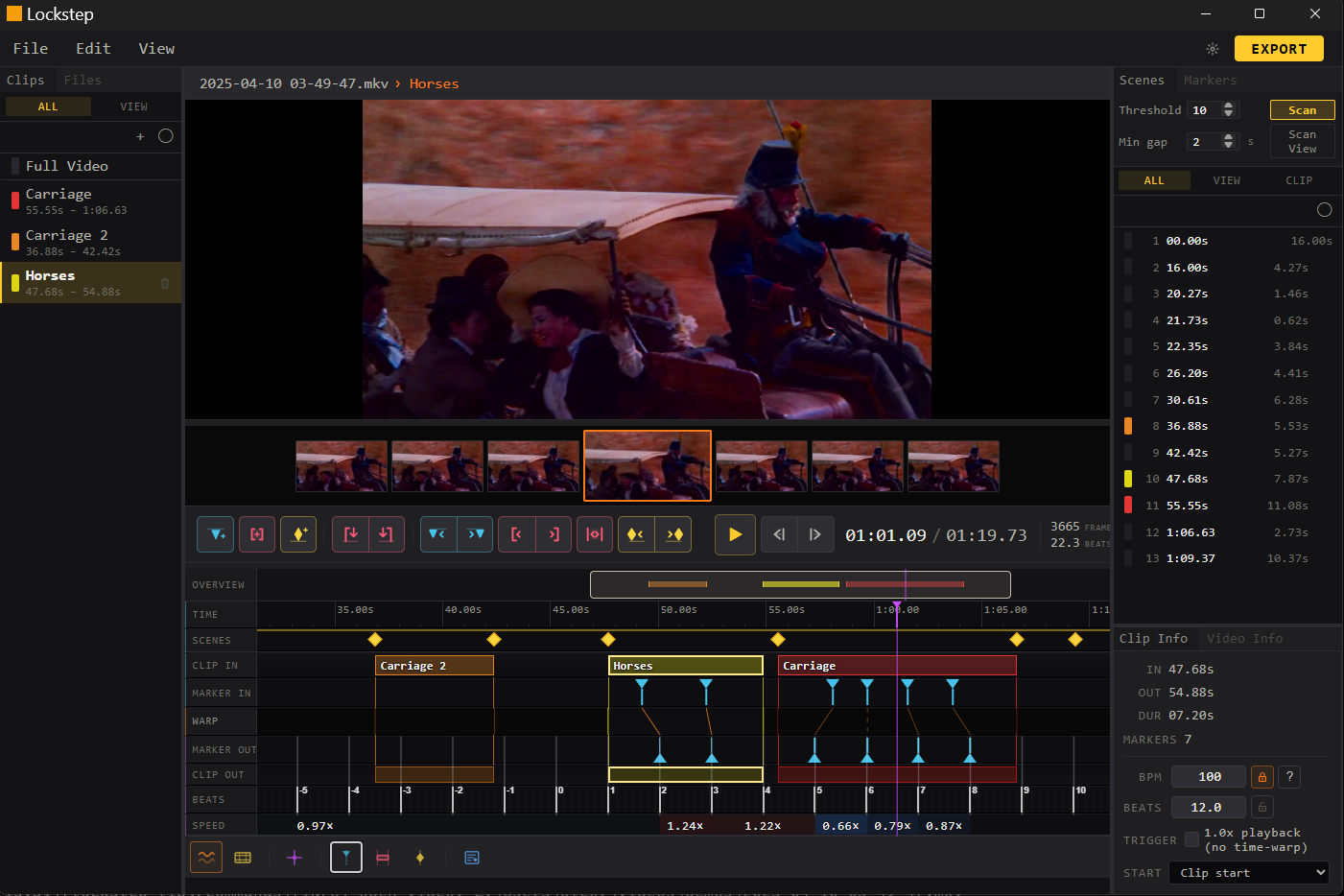1344x896 pixels.
Task: Click the orange swatch on scene 8
Action: pos(1128,426)
